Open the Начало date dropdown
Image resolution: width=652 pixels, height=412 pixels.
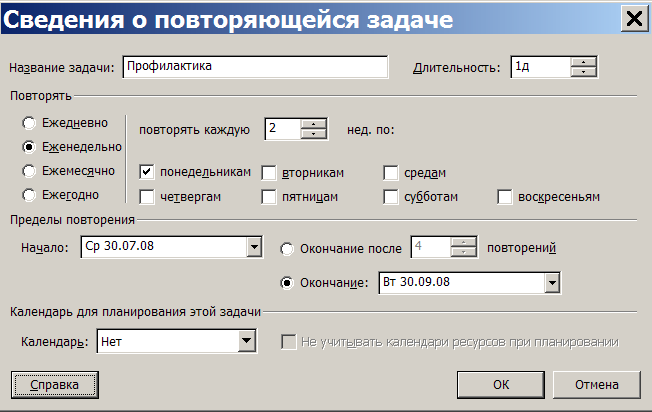(254, 247)
